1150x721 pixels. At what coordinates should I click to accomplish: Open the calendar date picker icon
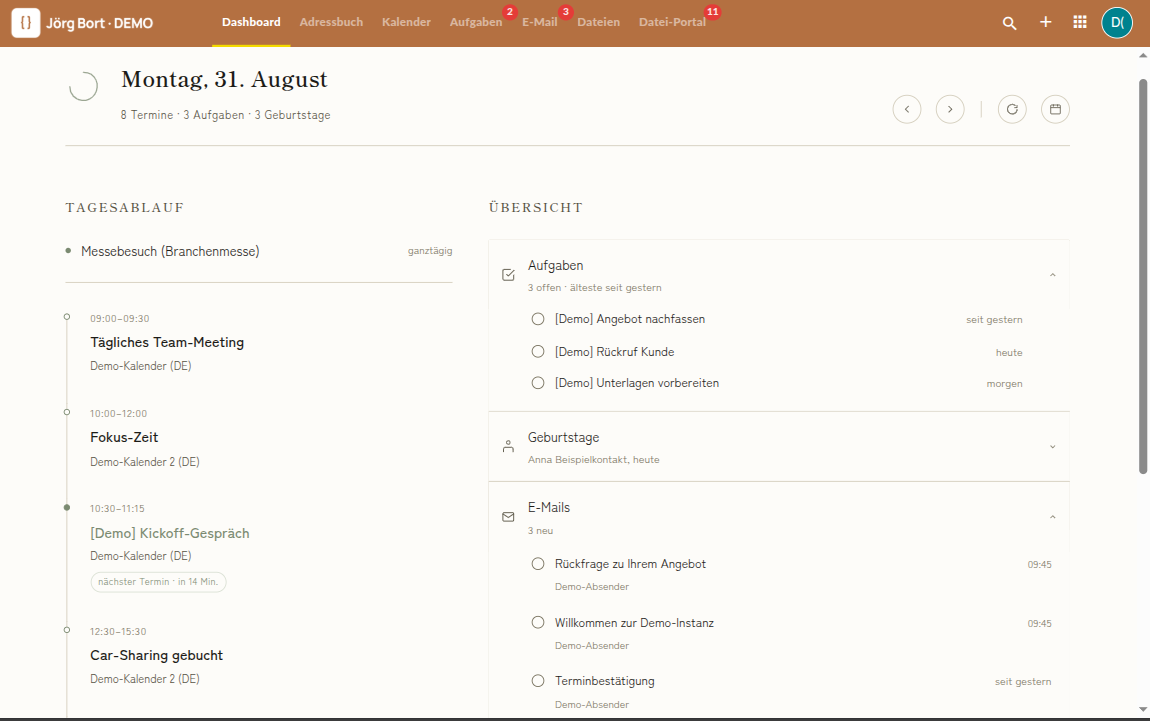(x=1055, y=109)
